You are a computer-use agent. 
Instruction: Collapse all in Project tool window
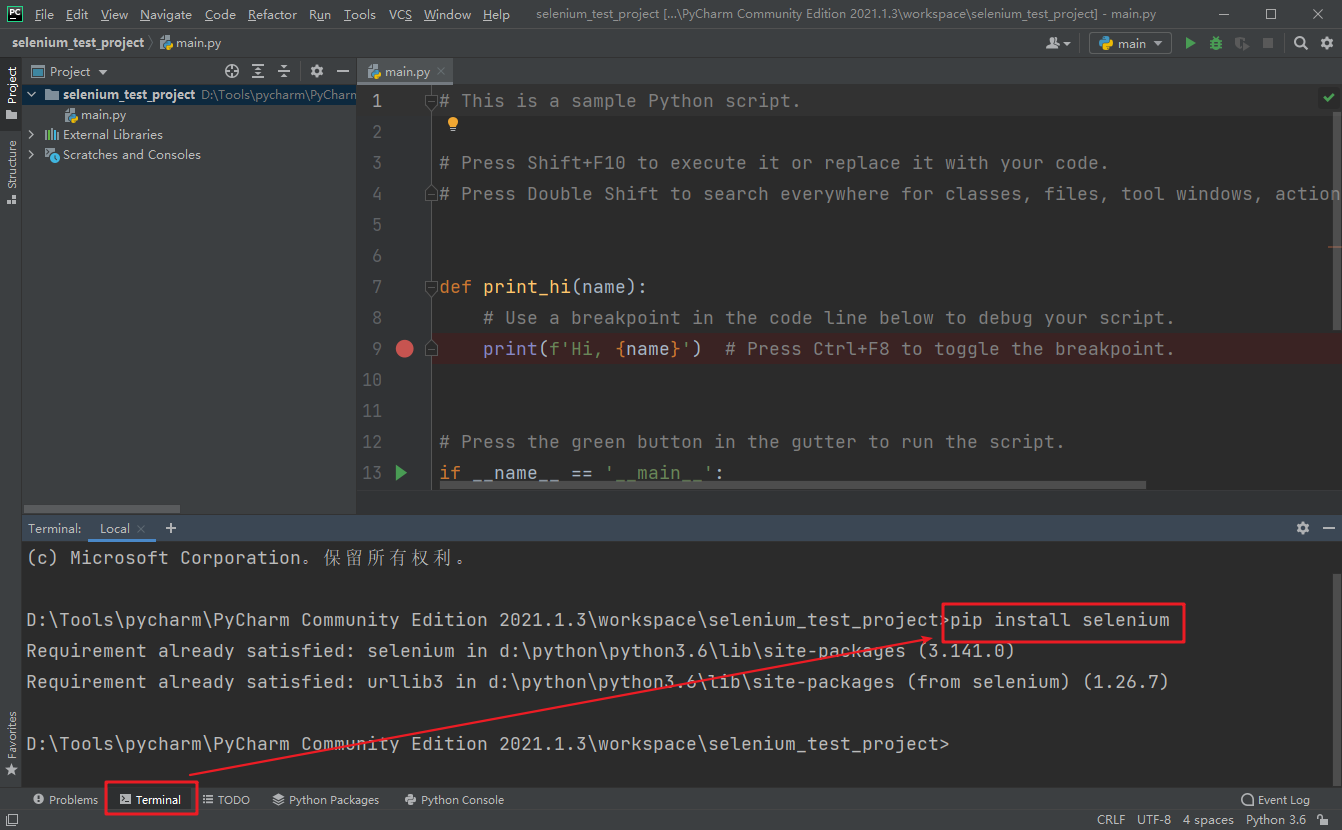(x=284, y=71)
